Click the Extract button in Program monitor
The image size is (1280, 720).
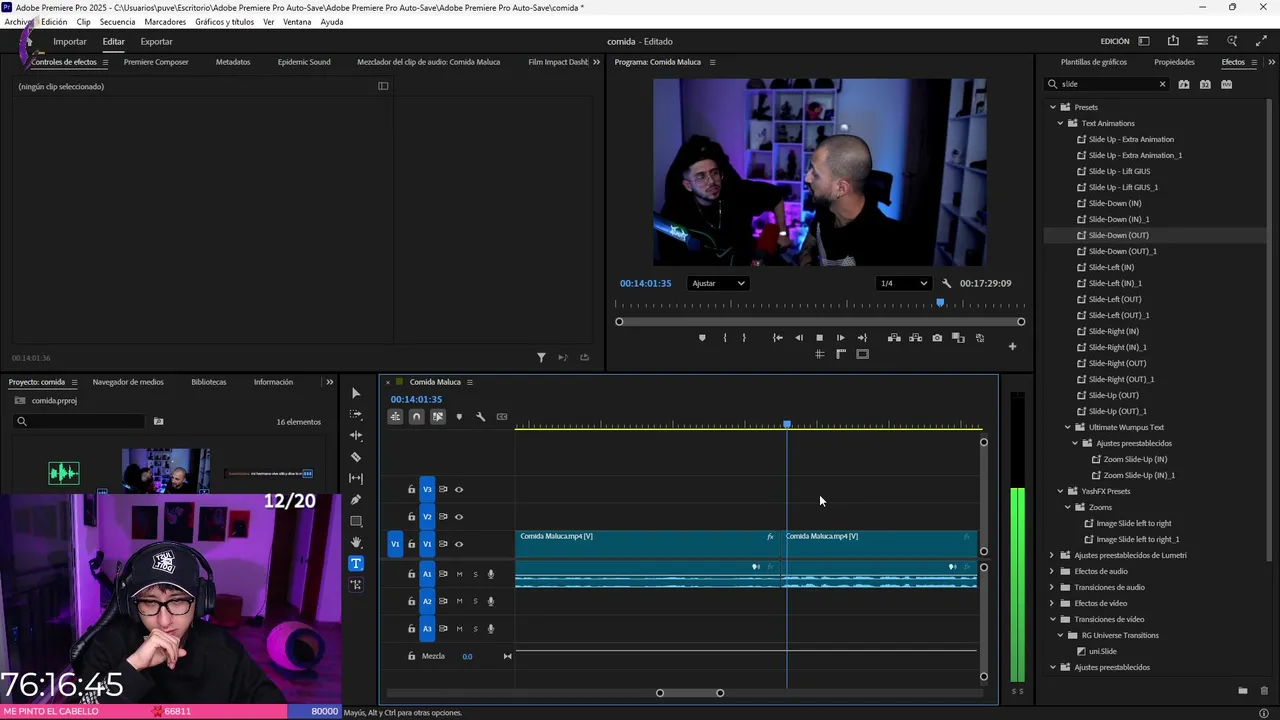(915, 338)
